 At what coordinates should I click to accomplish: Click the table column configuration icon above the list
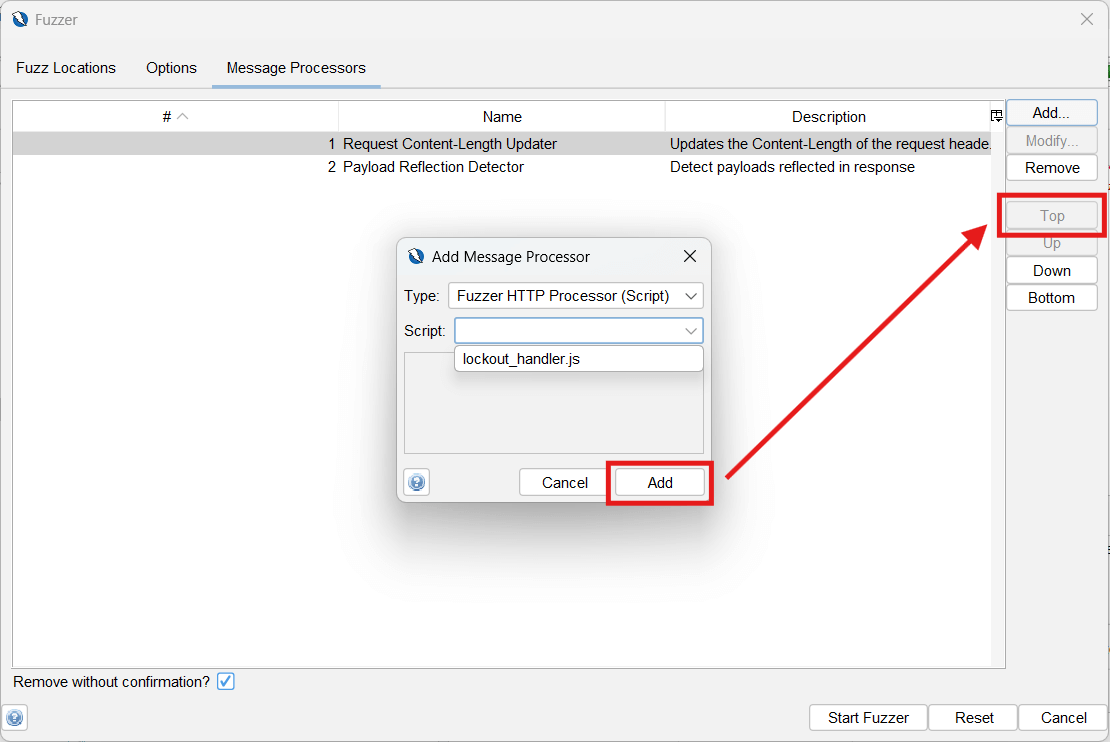point(996,115)
